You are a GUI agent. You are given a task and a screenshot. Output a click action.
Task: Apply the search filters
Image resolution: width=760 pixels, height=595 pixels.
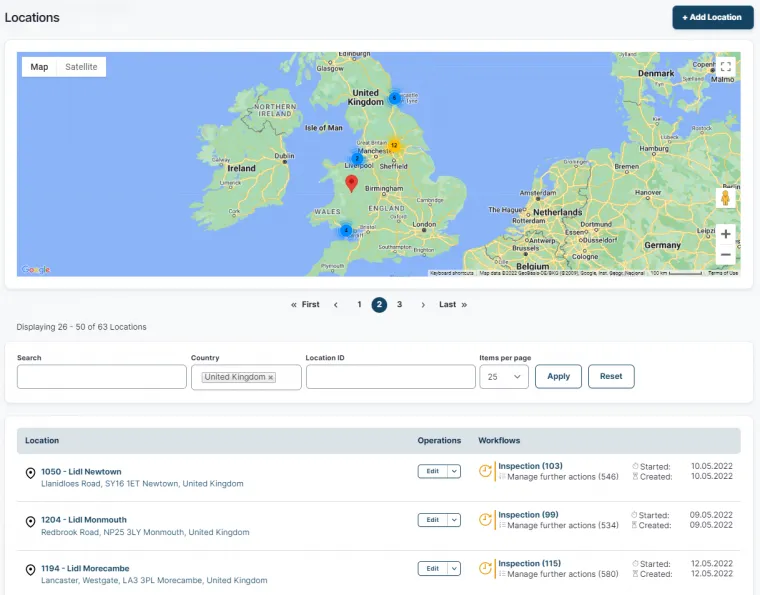tap(558, 376)
